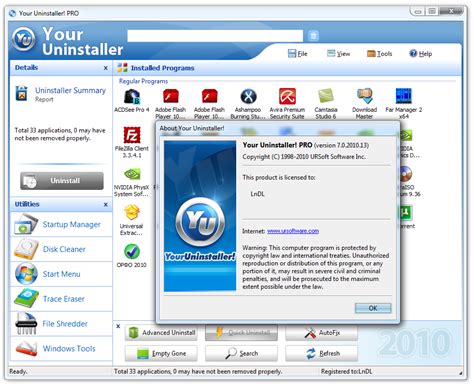Click the AutoFix button
Image resolution: width=474 pixels, height=386 pixels.
point(322,333)
